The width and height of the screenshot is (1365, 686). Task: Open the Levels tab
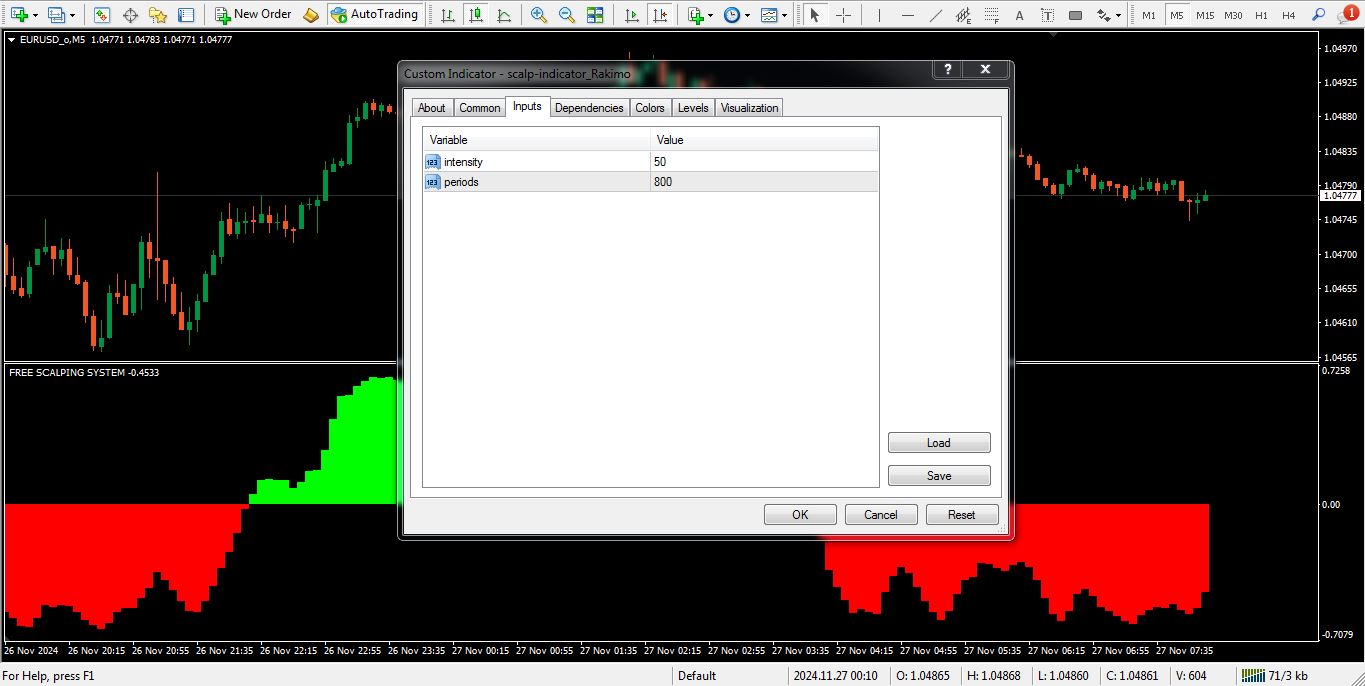click(692, 108)
